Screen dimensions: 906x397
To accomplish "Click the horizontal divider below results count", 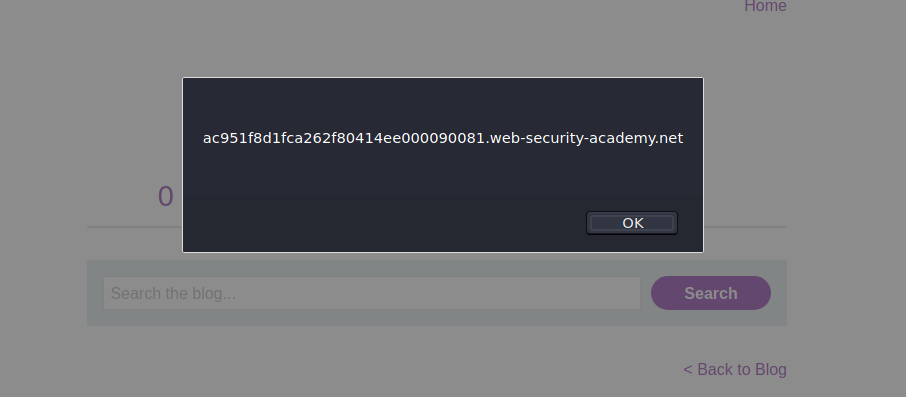I will click(437, 227).
